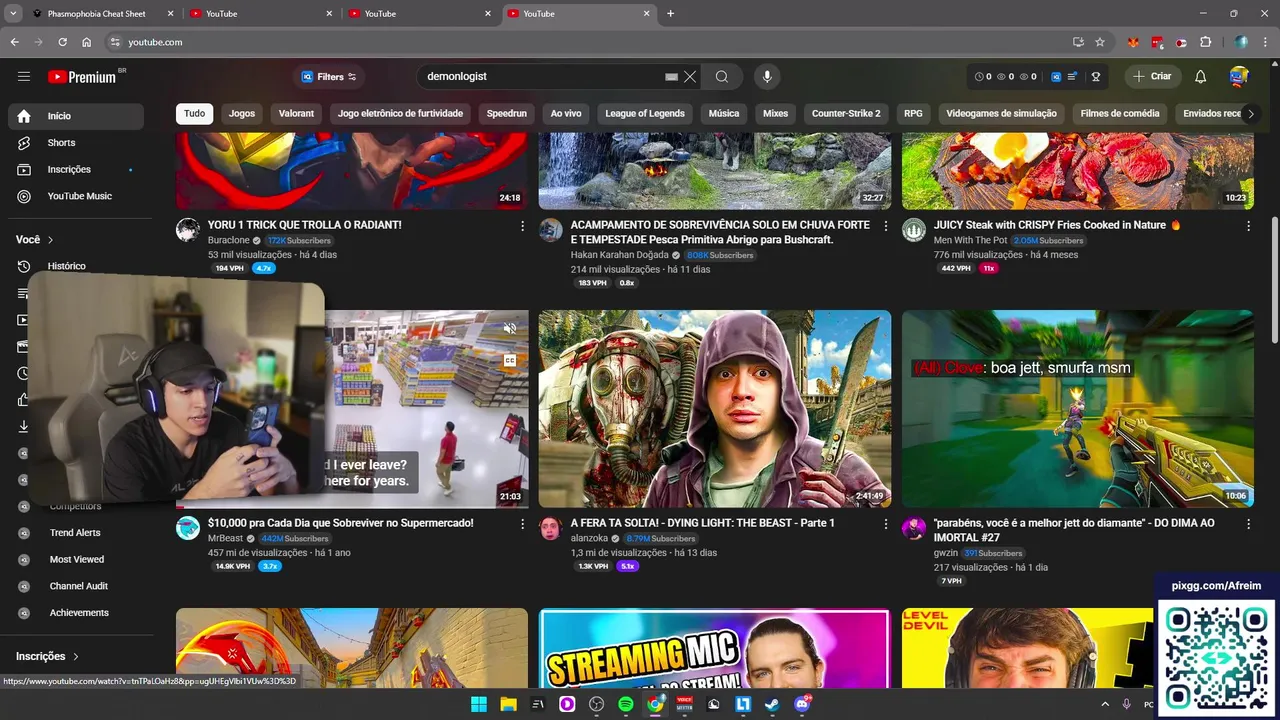Click the MetaMask fox extension
Image resolution: width=1280 pixels, height=720 pixels.
[1134, 42]
